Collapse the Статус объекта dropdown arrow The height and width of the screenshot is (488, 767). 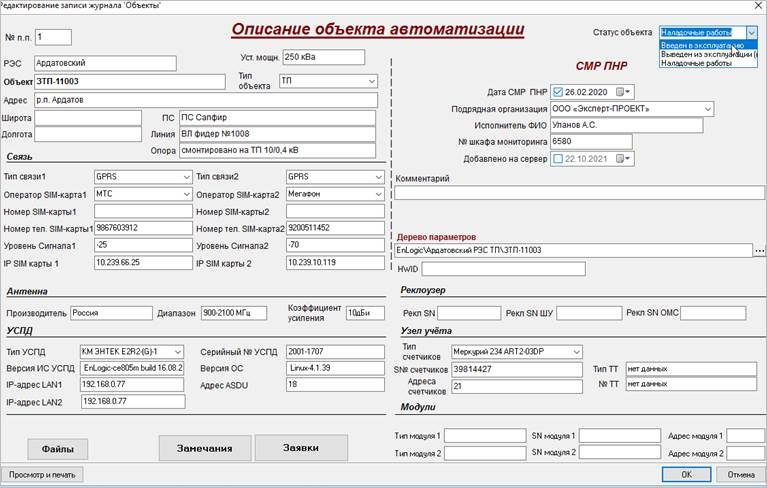click(751, 33)
